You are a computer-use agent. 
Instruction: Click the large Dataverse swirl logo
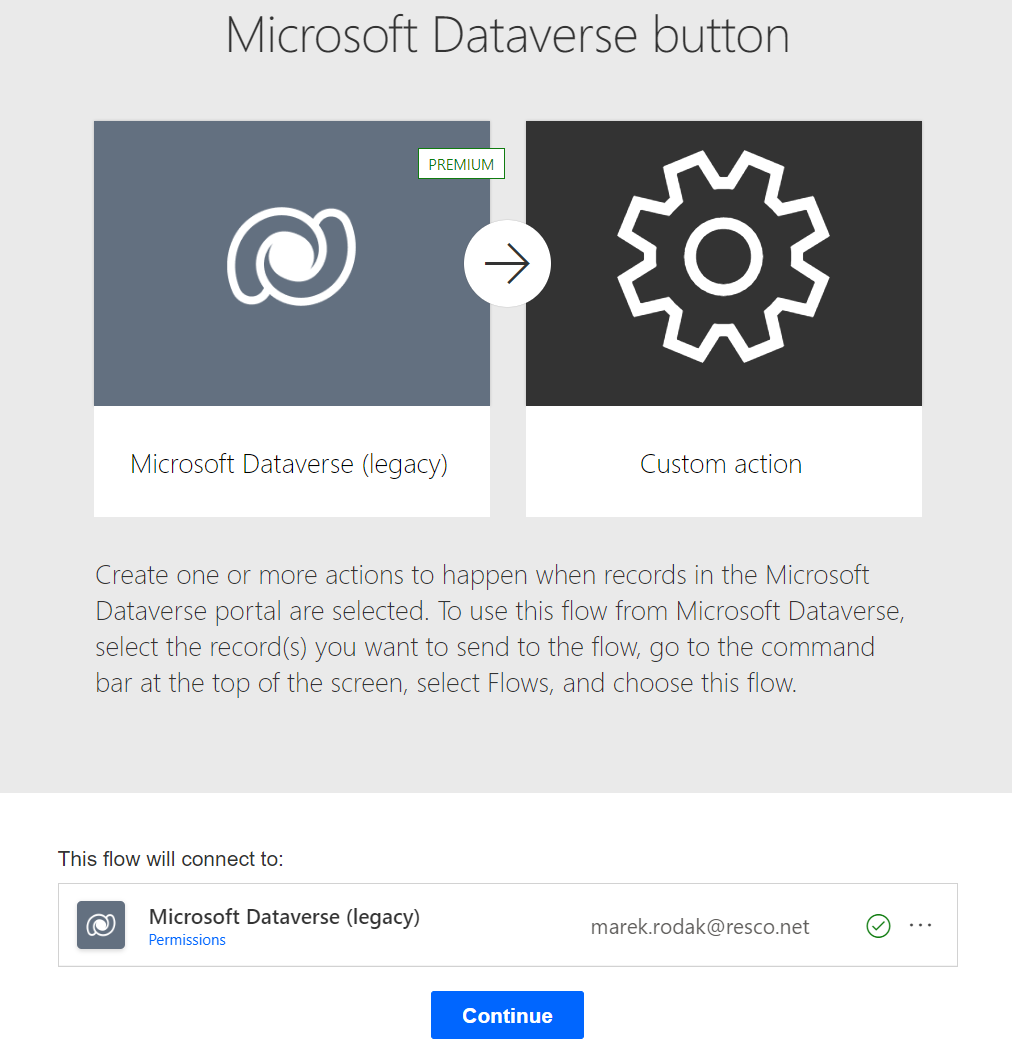pyautogui.click(x=291, y=256)
